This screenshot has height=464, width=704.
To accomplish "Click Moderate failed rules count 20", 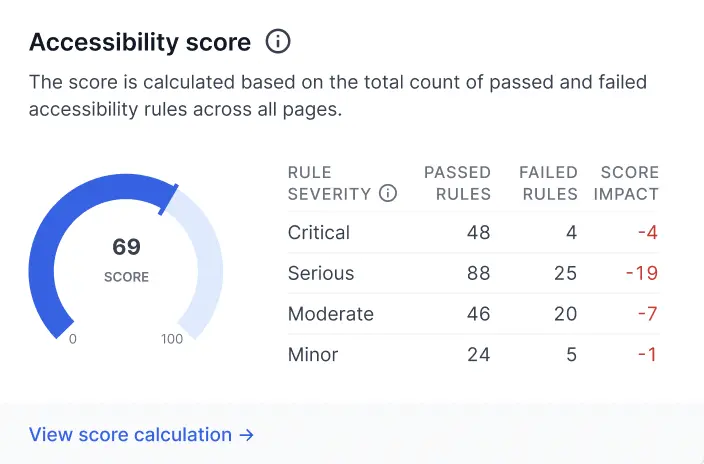I will tap(566, 314).
